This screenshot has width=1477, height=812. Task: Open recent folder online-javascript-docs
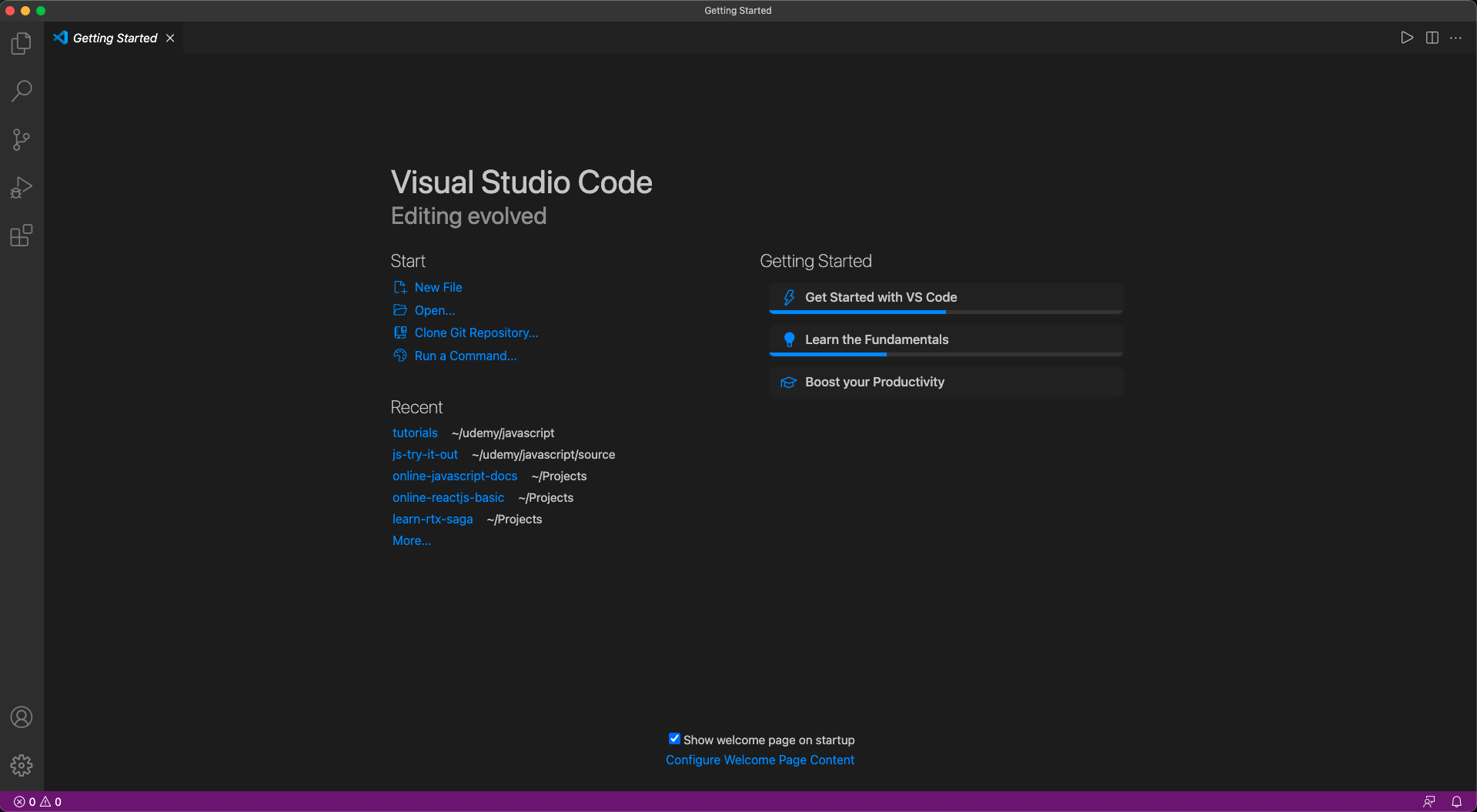455,476
